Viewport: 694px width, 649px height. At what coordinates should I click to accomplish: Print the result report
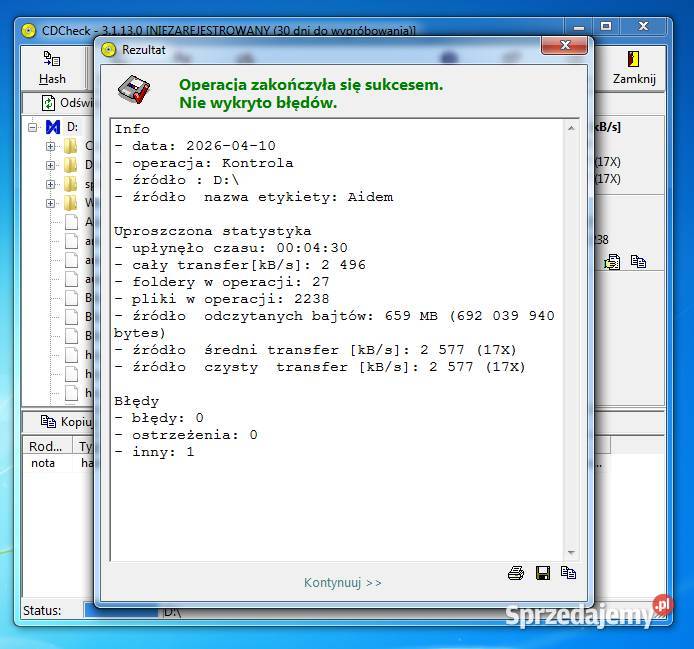click(x=516, y=573)
